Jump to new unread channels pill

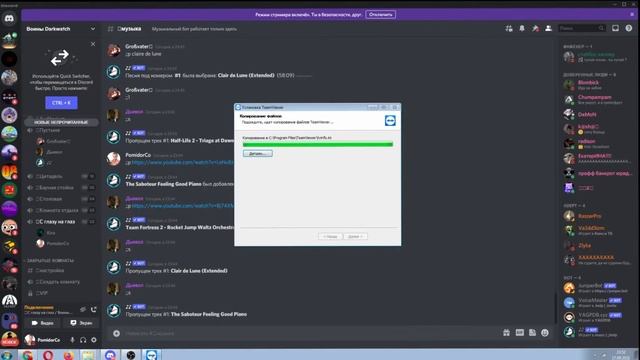(61, 122)
